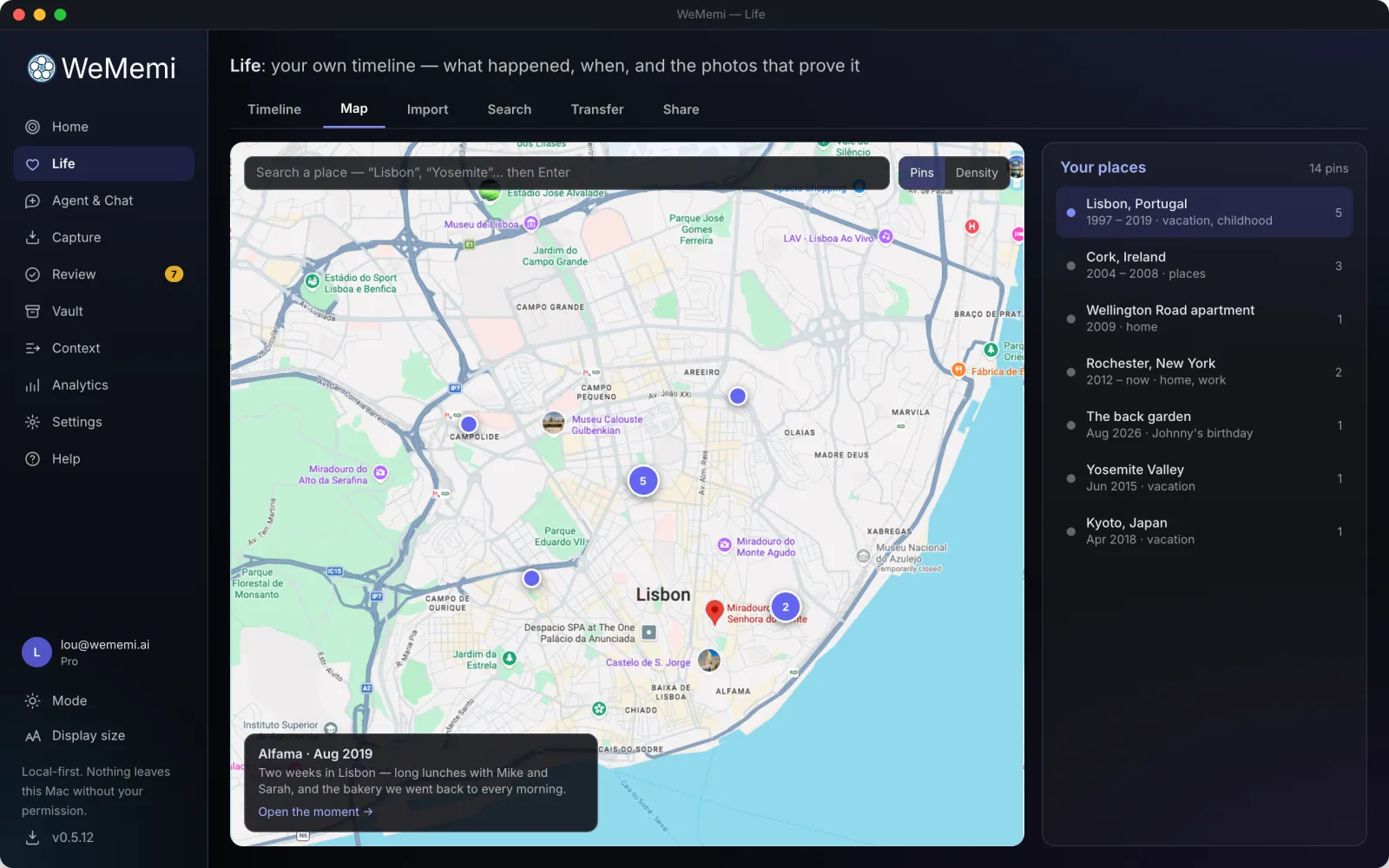1389x868 pixels.
Task: Switch to the Transfer tab
Action: click(x=597, y=109)
